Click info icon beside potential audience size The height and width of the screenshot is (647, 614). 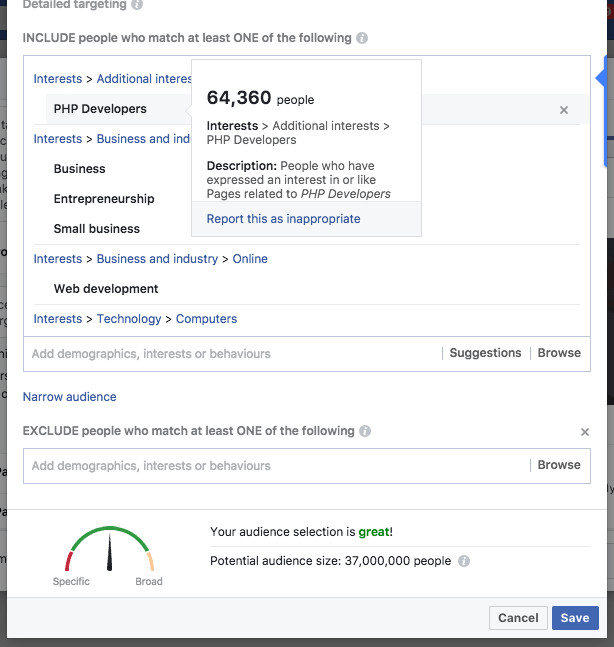[464, 561]
